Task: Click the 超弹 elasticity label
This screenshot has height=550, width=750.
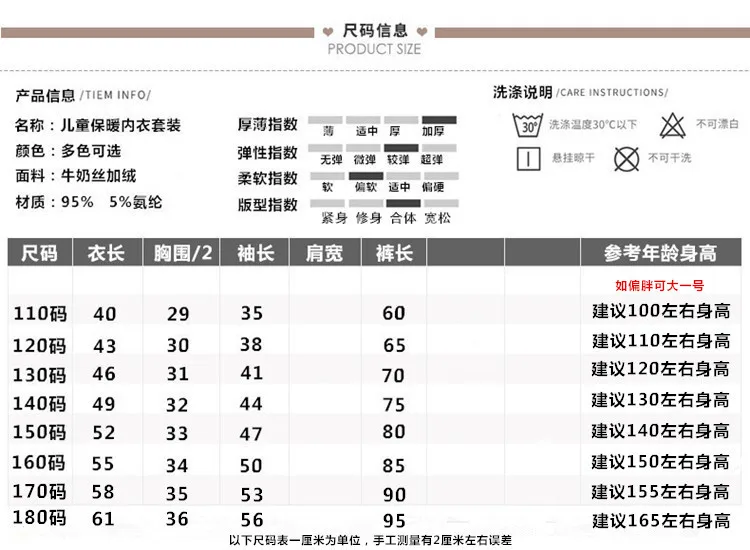Action: 432,159
